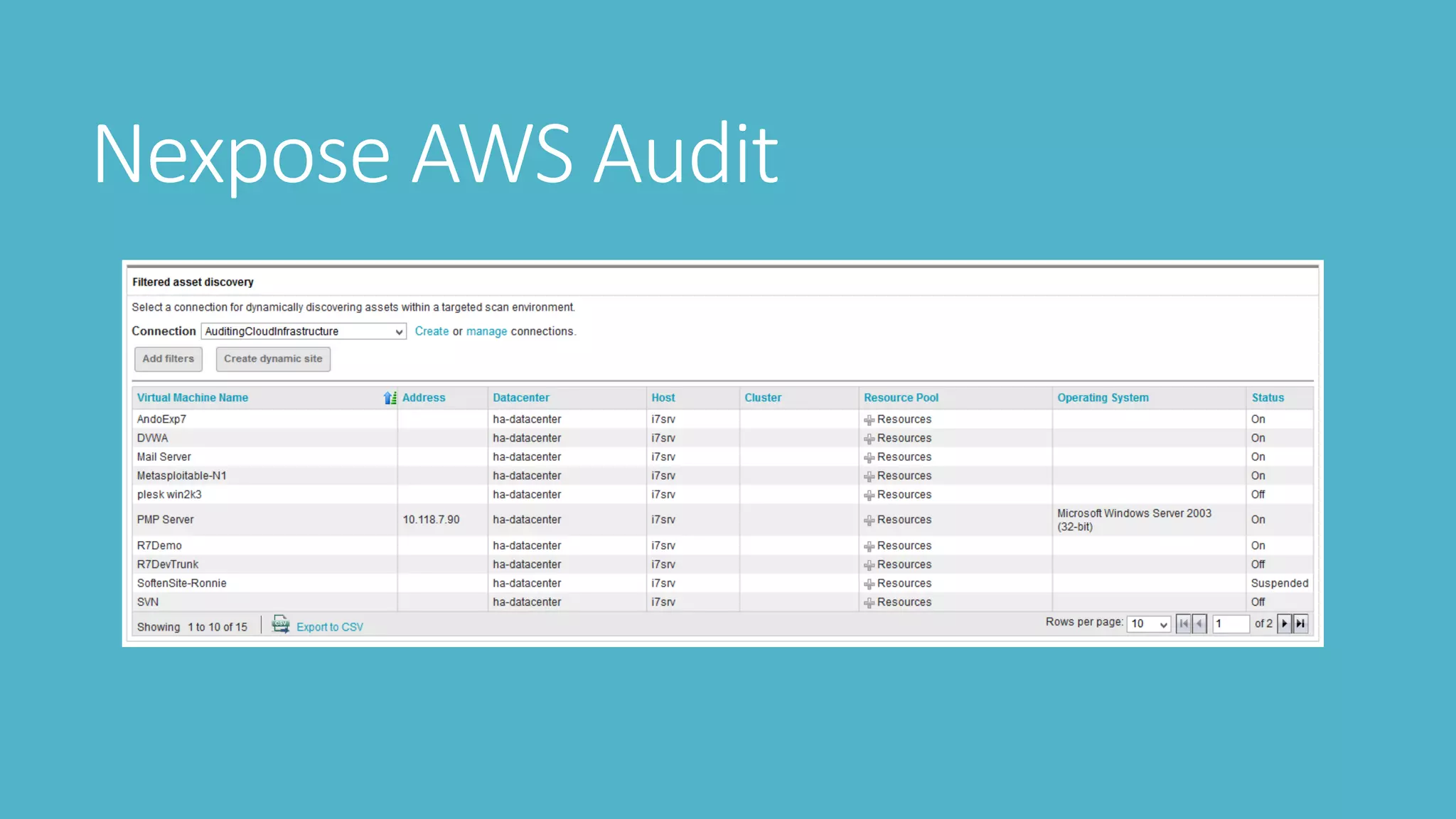
Task: Click Export to CSV link
Action: [330, 627]
